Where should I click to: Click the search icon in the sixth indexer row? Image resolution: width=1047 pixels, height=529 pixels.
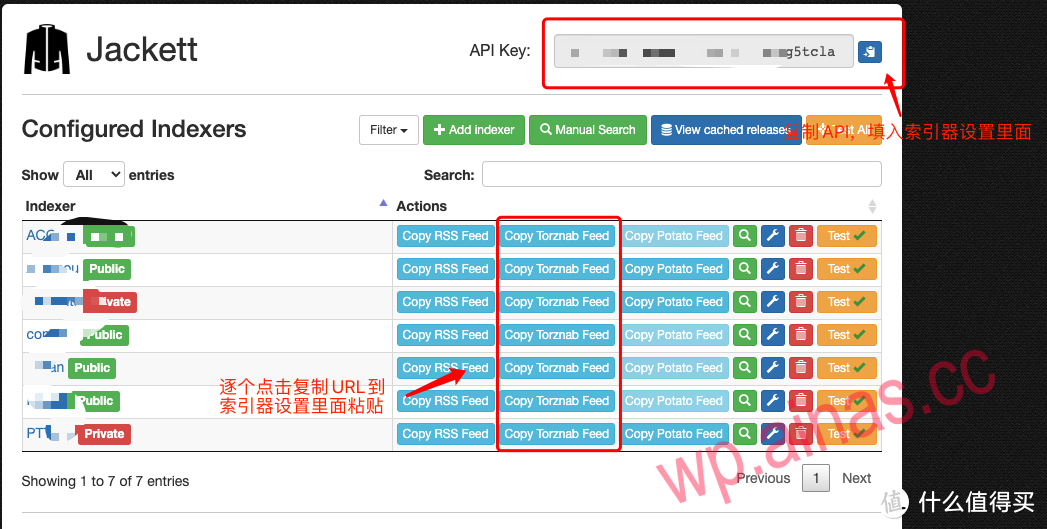745,401
